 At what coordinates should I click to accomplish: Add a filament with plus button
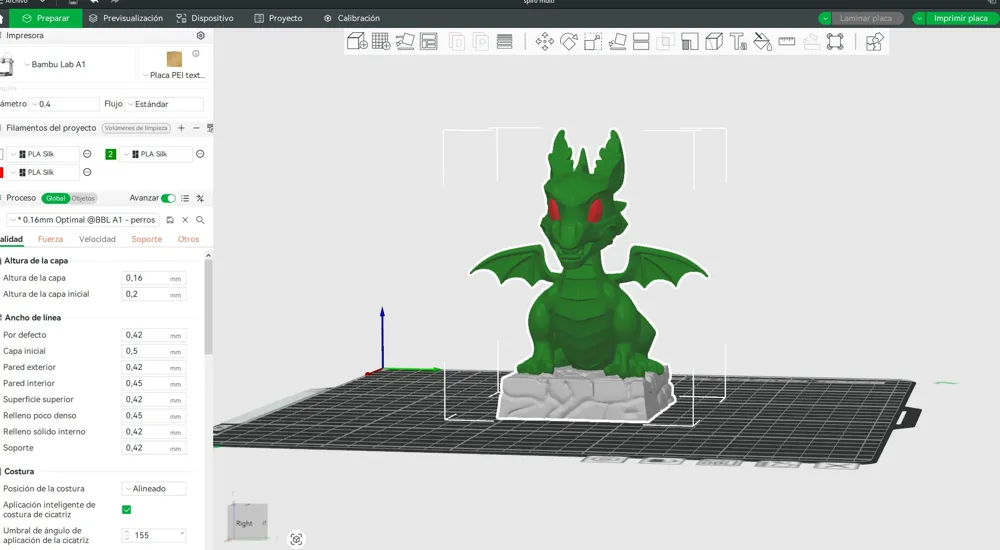click(181, 128)
